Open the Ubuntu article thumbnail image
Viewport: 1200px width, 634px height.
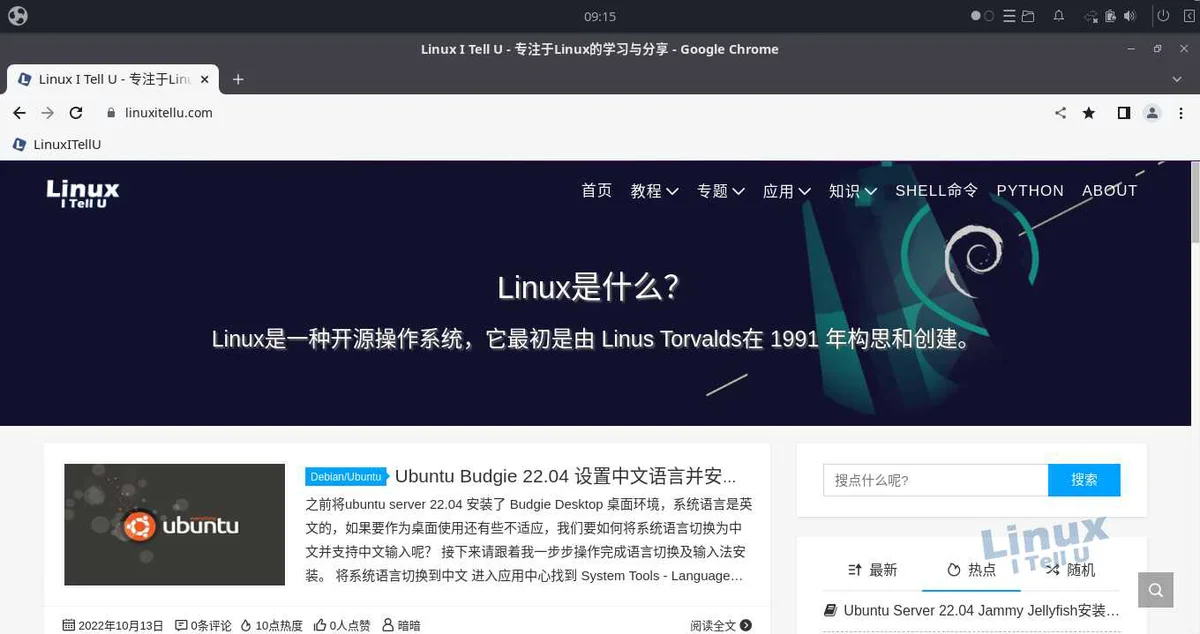pyautogui.click(x=175, y=524)
